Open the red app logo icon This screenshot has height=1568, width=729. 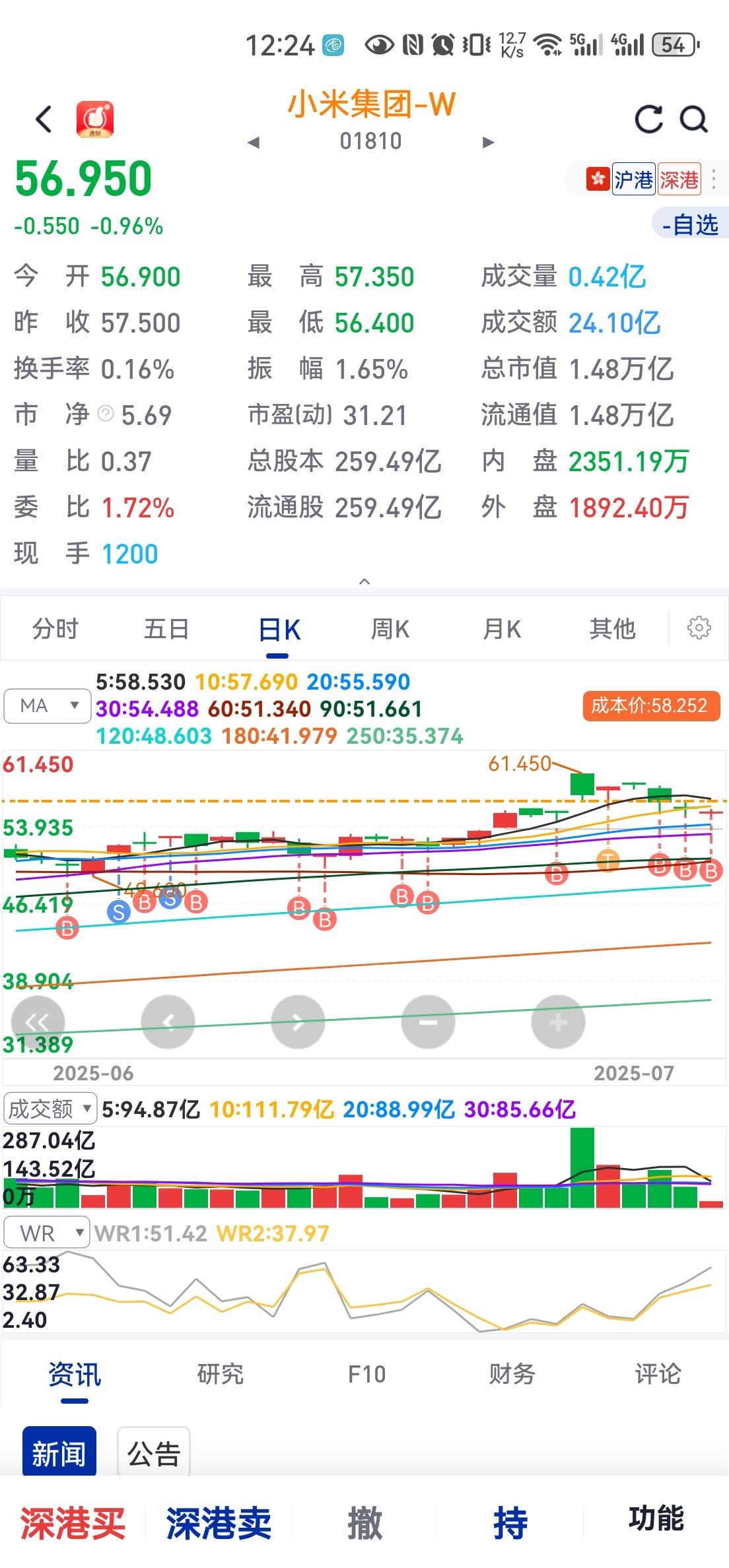tap(95, 119)
